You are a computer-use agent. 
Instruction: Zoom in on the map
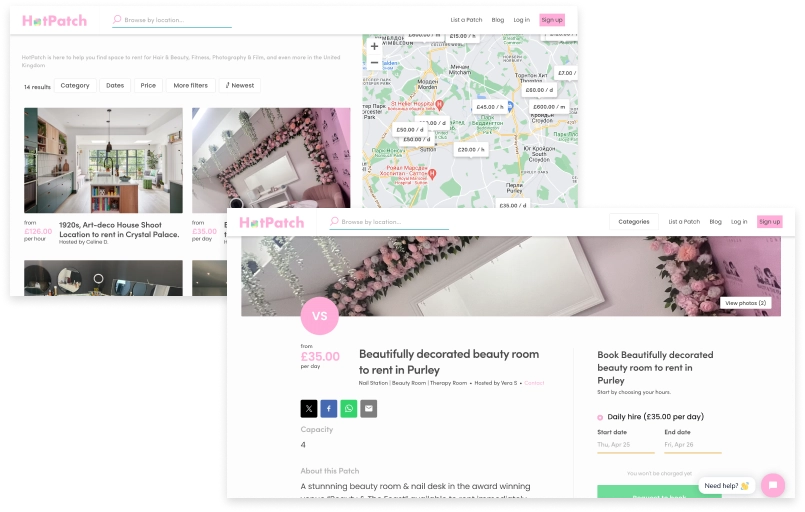pyautogui.click(x=374, y=46)
